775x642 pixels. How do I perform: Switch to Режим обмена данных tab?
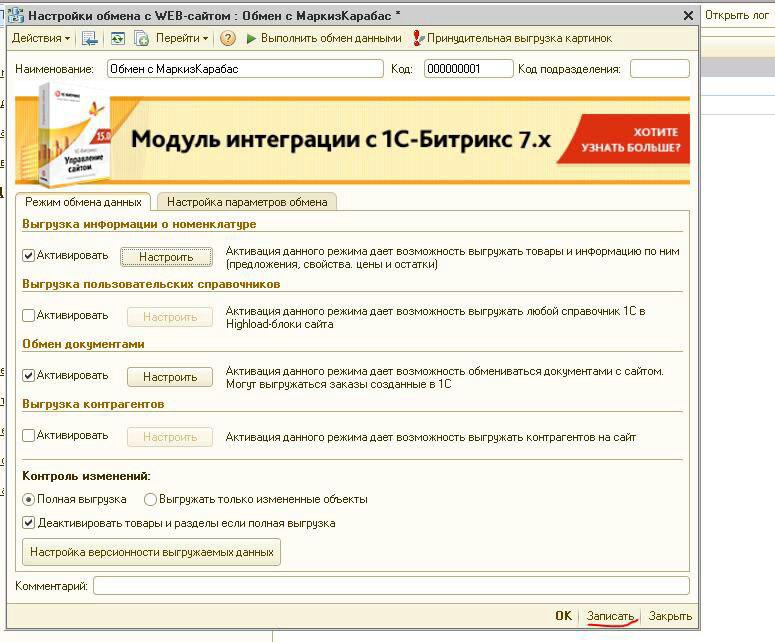[83, 202]
